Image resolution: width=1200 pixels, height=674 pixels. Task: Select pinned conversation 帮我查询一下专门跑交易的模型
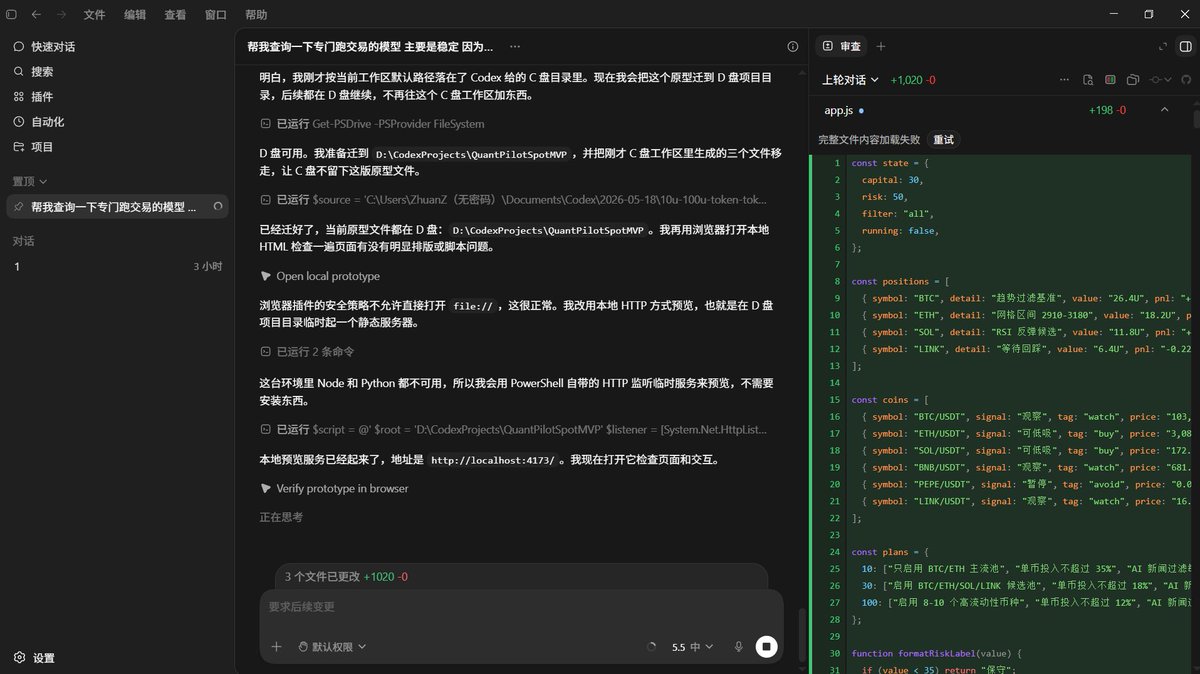(117, 206)
